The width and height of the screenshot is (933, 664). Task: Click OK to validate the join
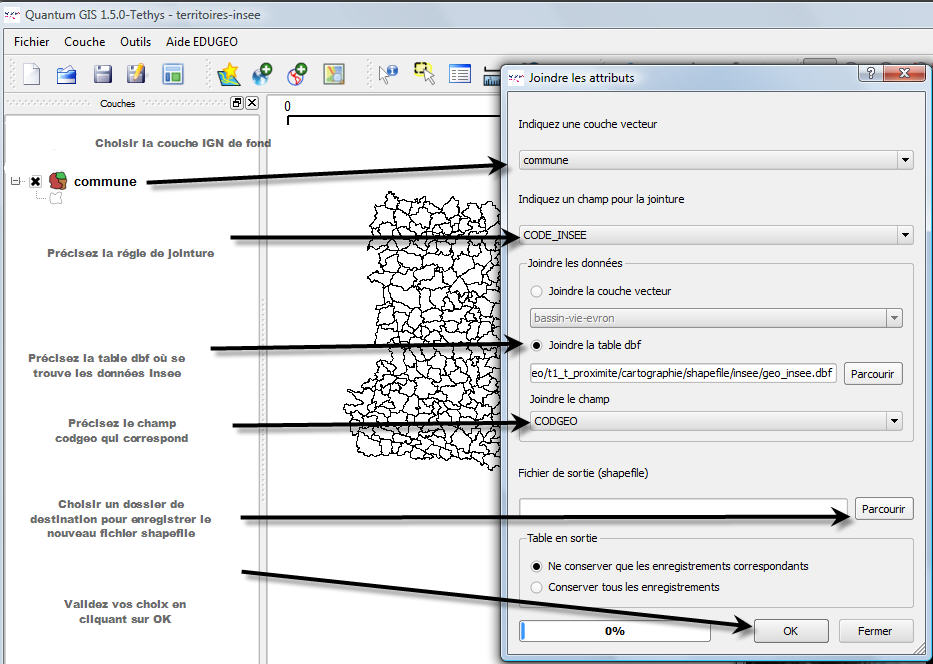tap(790, 631)
